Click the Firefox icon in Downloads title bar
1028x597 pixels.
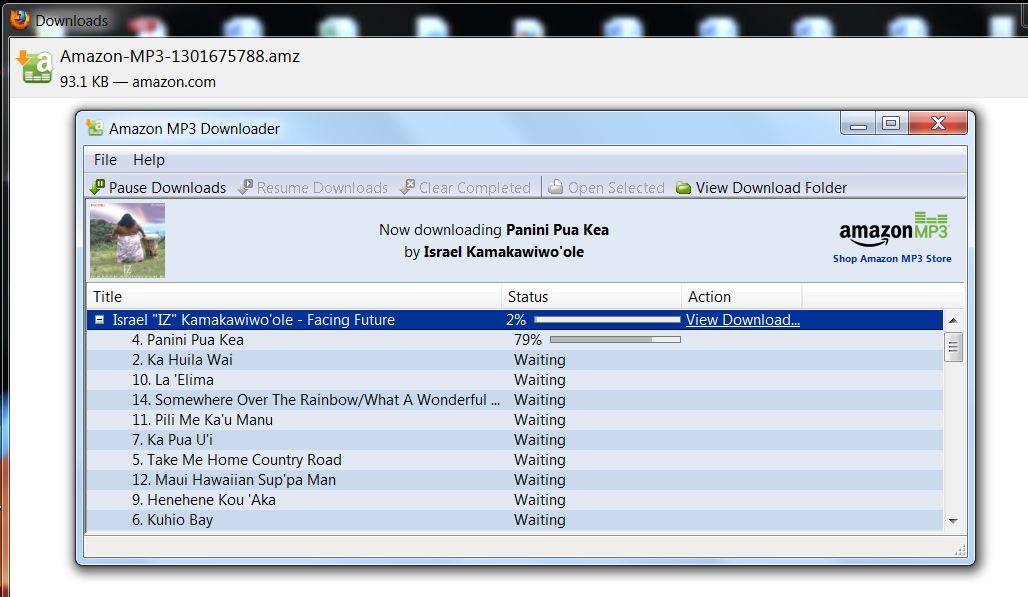pyautogui.click(x=20, y=19)
